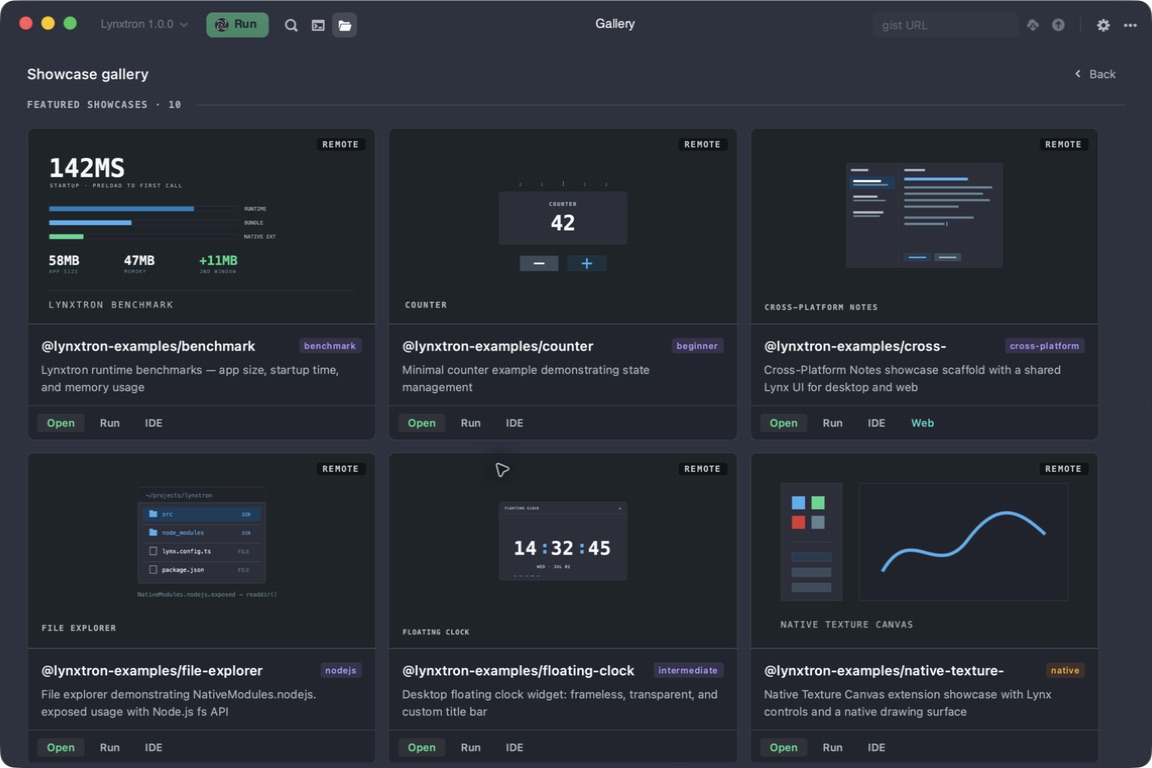Screen dimensions: 1152x768
Task: Click REMOTE badge on floating clock card
Action: pyautogui.click(x=702, y=469)
